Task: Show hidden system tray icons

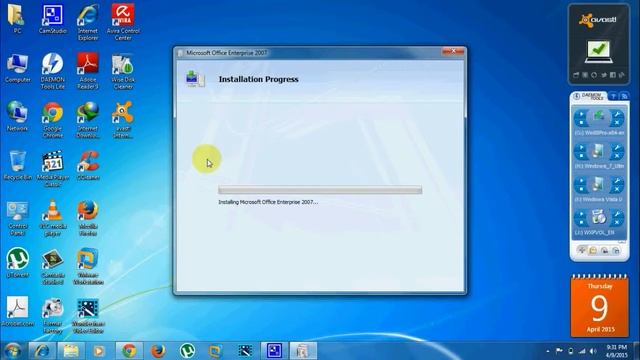Action: (548, 351)
